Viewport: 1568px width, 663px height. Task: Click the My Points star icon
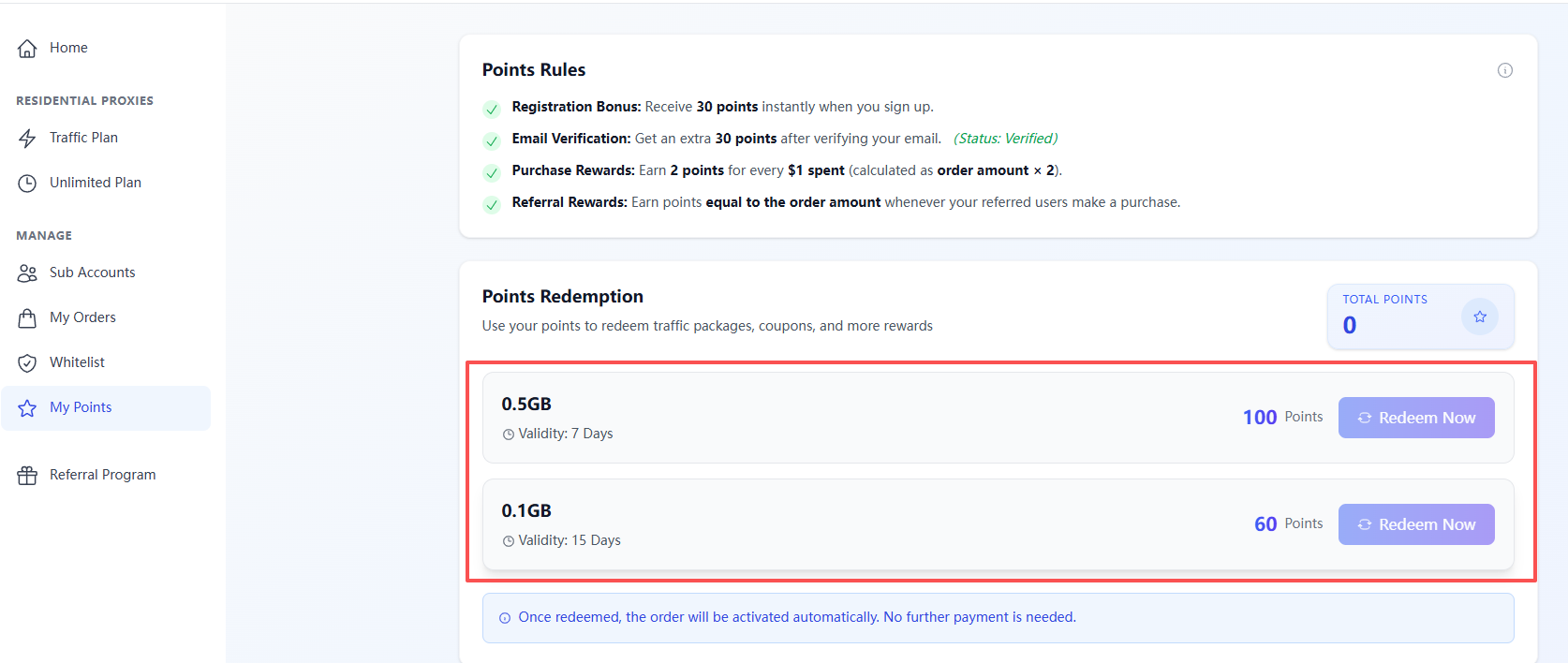(x=27, y=408)
